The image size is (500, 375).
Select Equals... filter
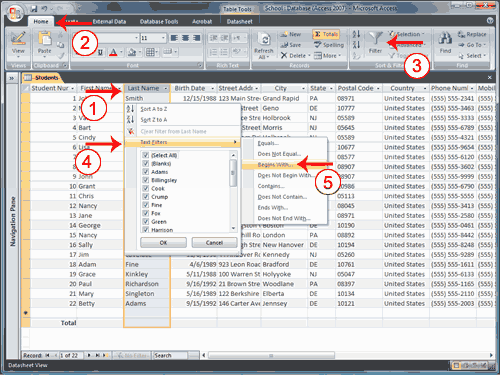pyautogui.click(x=284, y=143)
